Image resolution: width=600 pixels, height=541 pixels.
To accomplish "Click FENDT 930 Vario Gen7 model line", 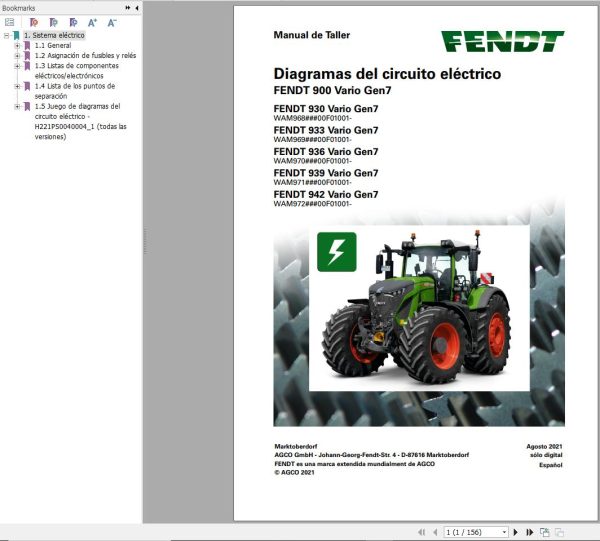I will pos(326,109).
